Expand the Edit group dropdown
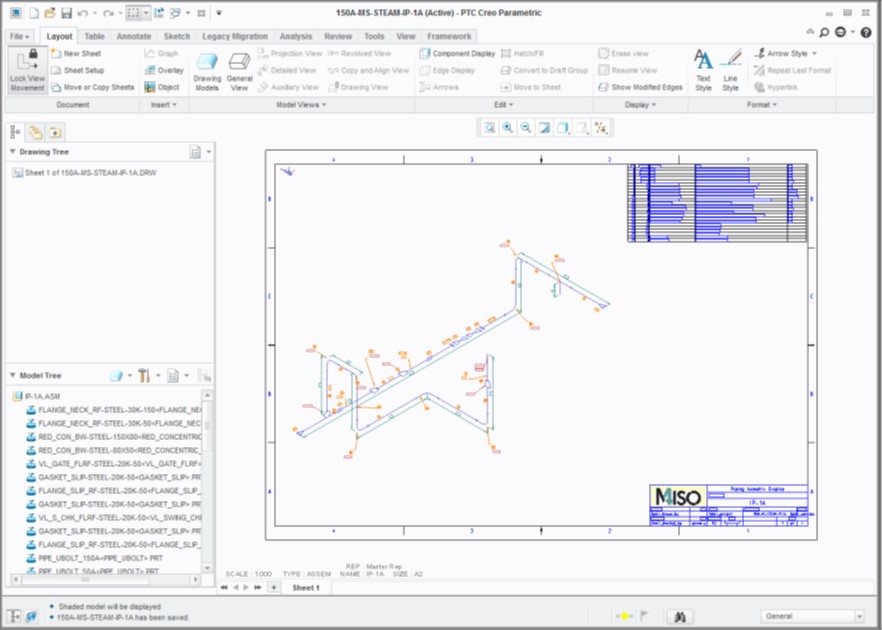Image resolution: width=882 pixels, height=630 pixels. pyautogui.click(x=503, y=105)
